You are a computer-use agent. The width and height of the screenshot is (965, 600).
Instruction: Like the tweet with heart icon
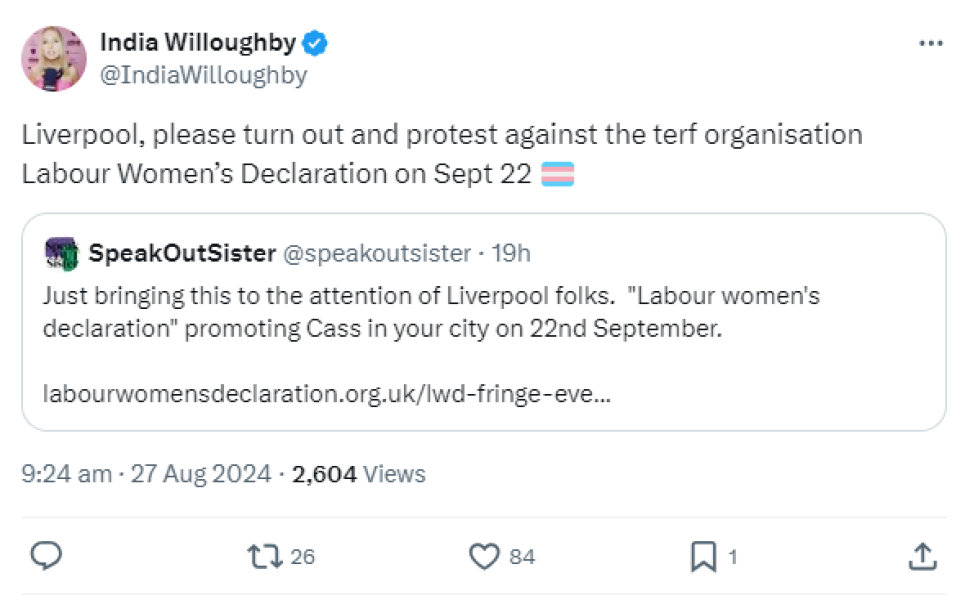(x=485, y=556)
